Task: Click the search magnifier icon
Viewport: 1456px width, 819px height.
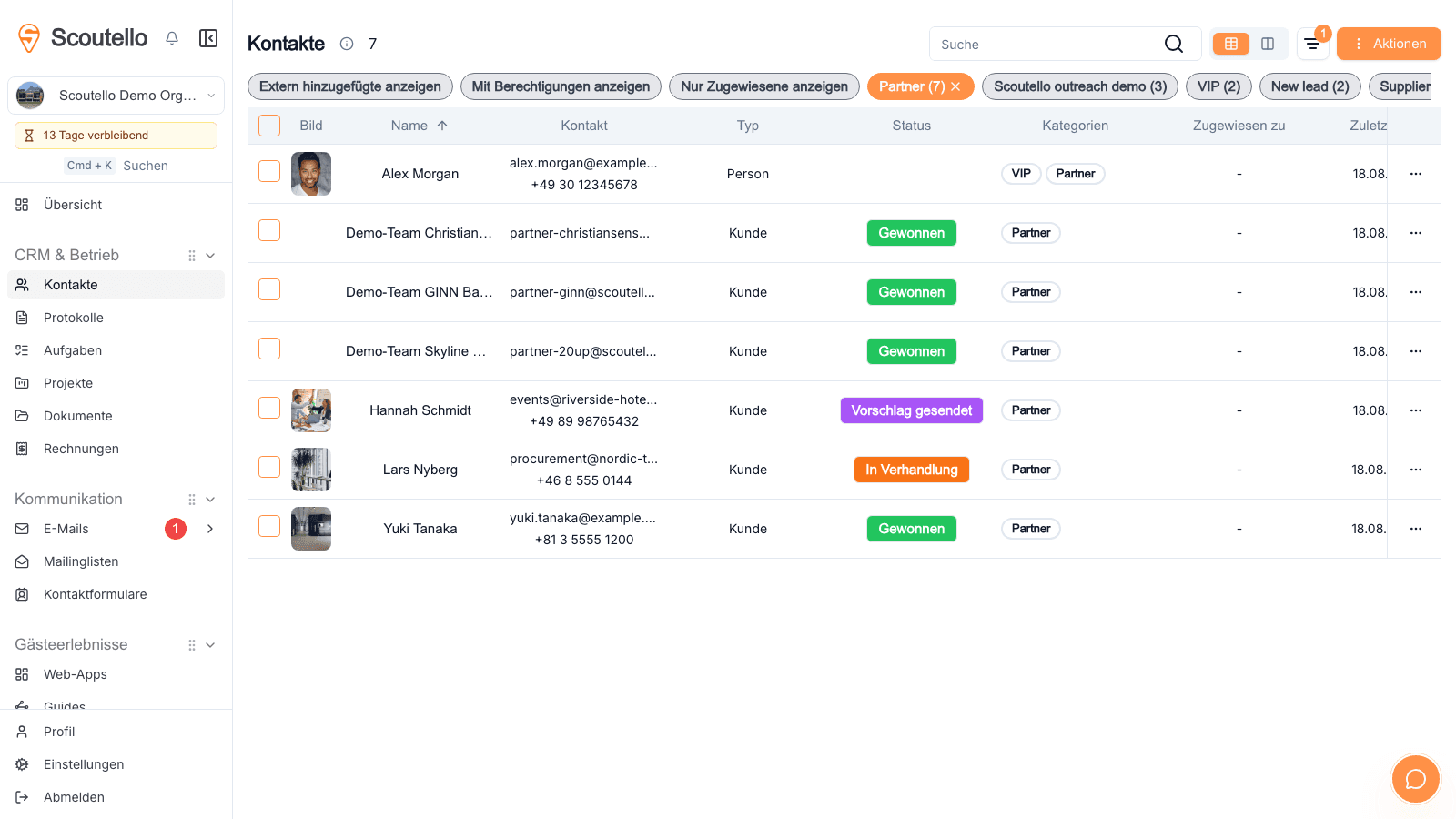Action: point(1174,44)
